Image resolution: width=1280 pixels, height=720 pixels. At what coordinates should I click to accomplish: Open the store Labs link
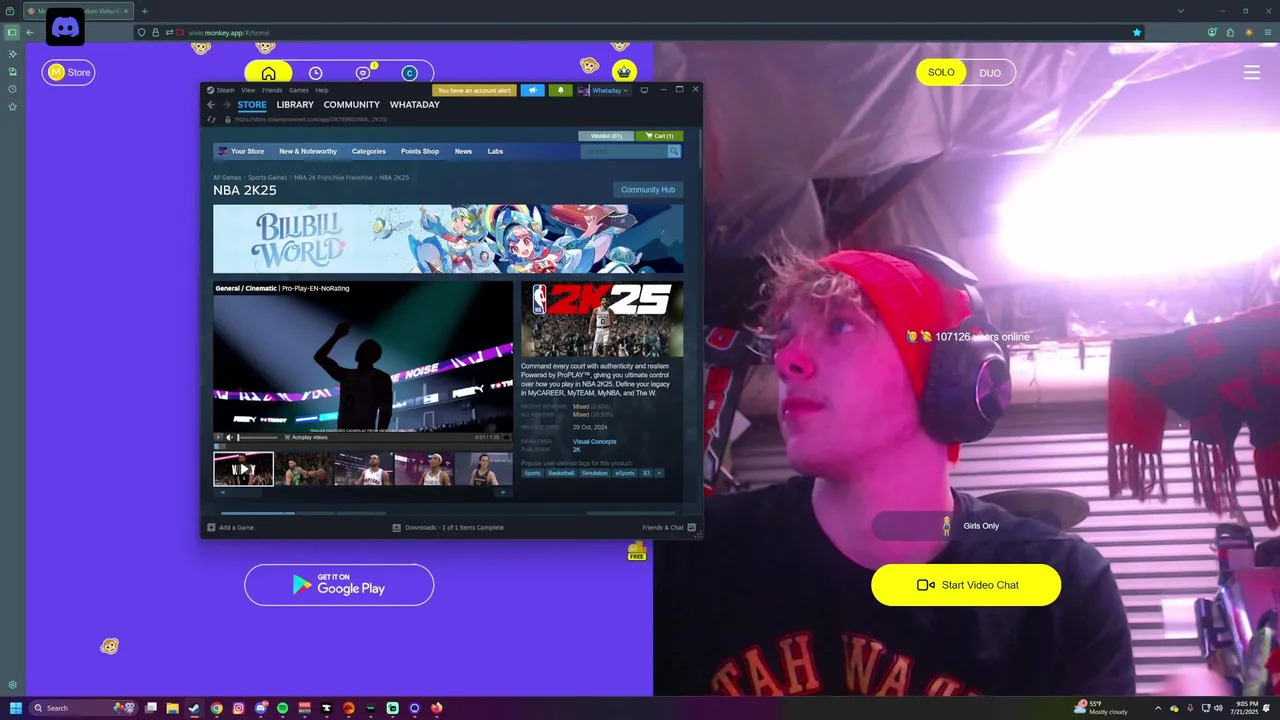[495, 151]
